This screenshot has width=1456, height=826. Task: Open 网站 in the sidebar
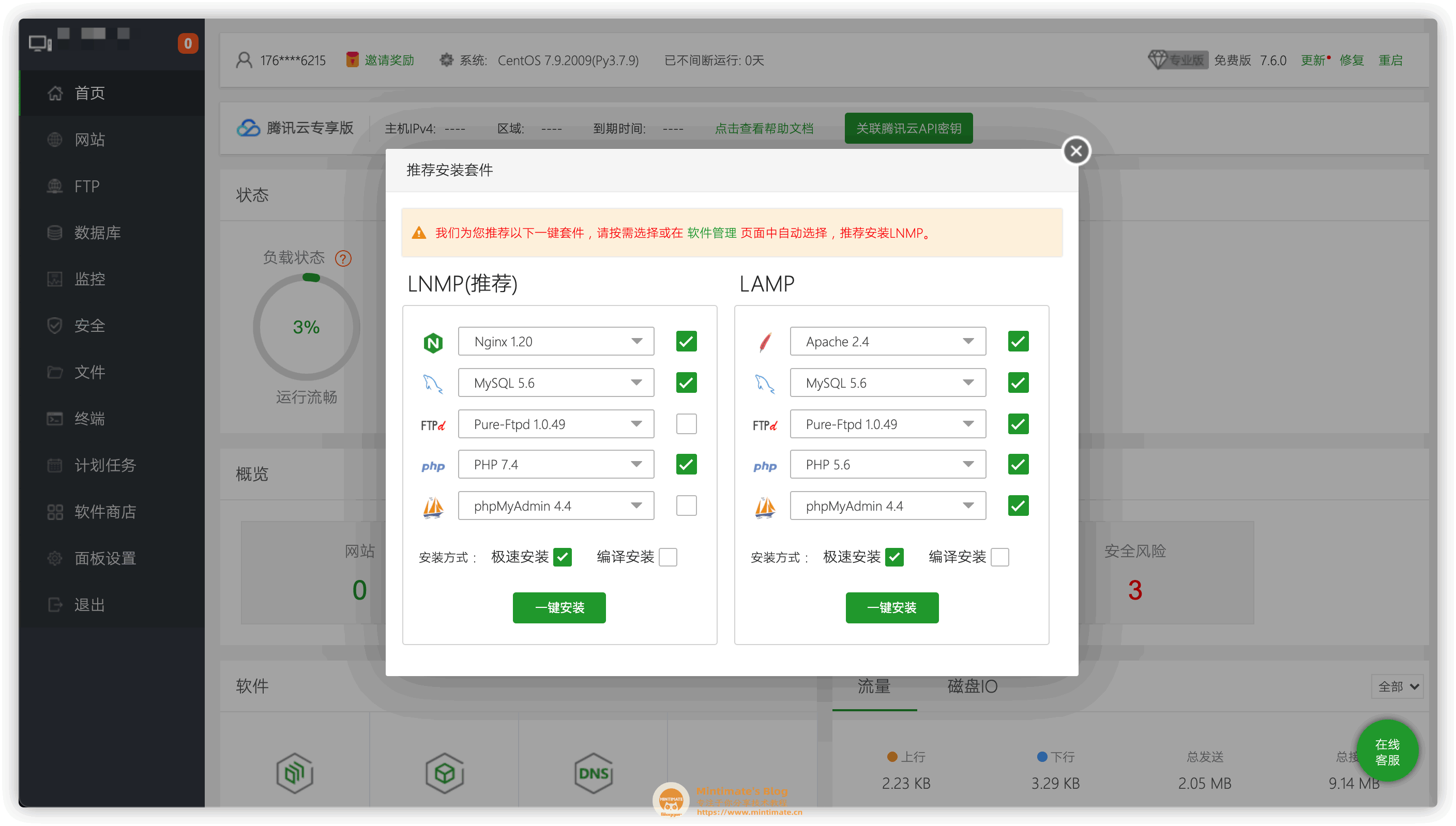click(112, 140)
